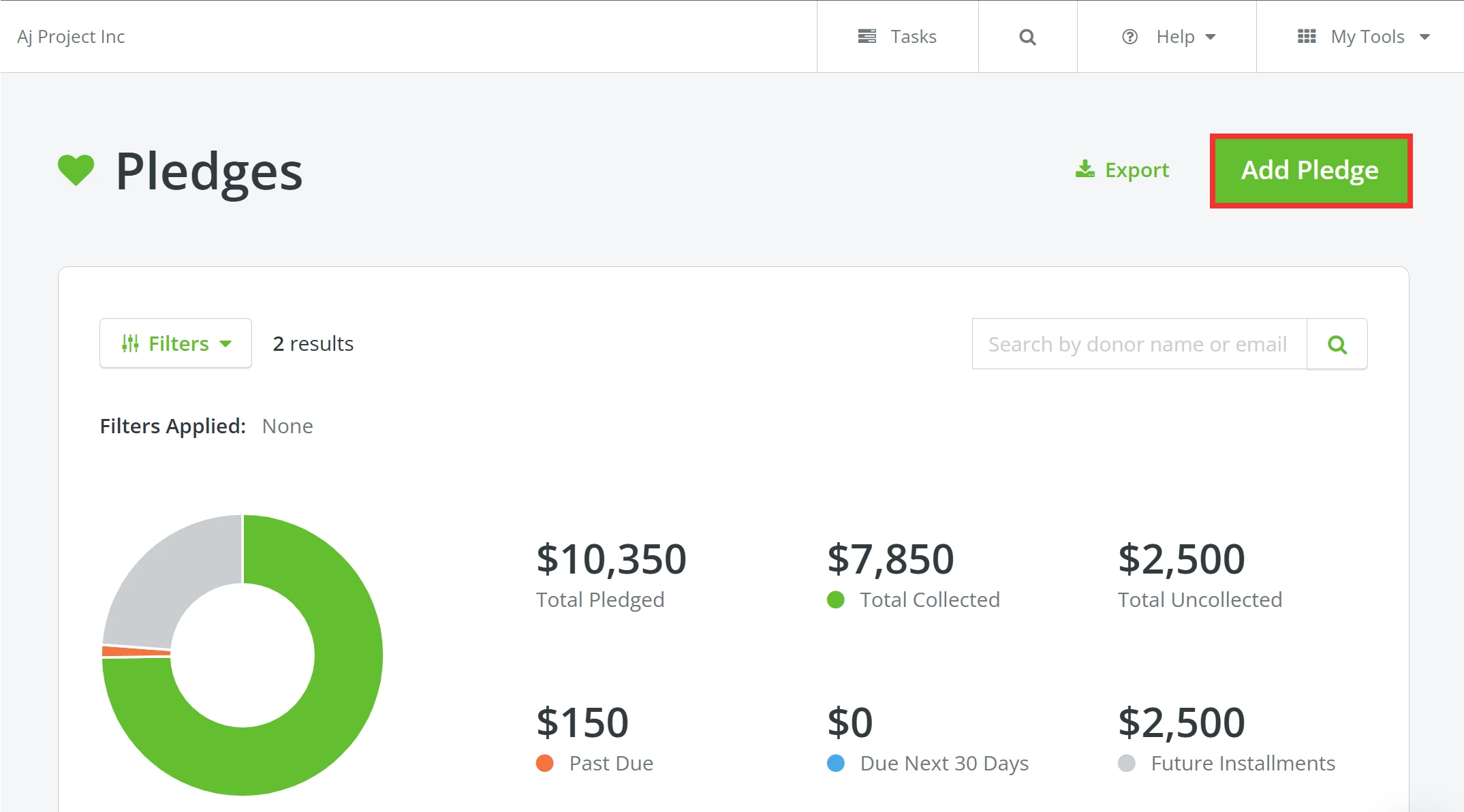The image size is (1464, 812).
Task: Click the My Tools grid icon
Action: (1306, 37)
